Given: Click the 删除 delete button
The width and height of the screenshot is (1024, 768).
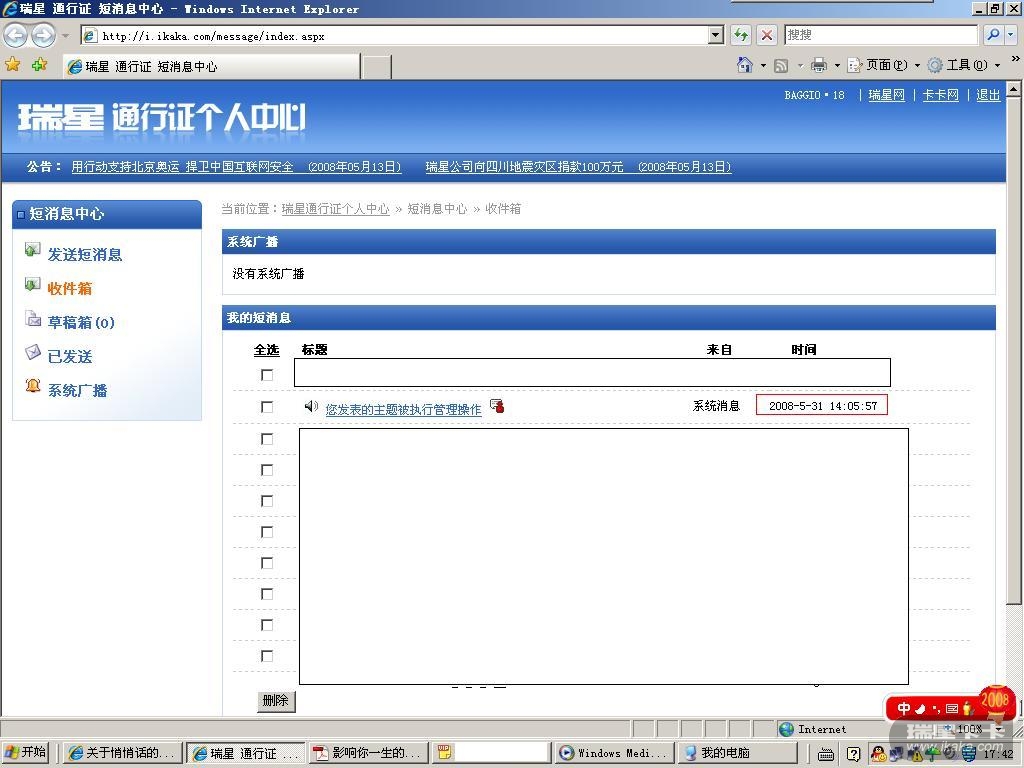Looking at the screenshot, I should point(276,701).
